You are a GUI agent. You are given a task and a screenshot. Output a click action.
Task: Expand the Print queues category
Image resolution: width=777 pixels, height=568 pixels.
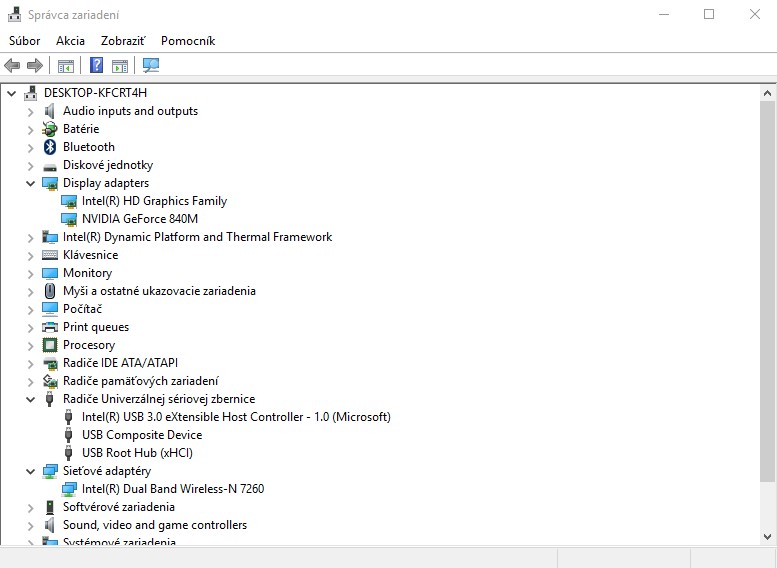coord(31,328)
